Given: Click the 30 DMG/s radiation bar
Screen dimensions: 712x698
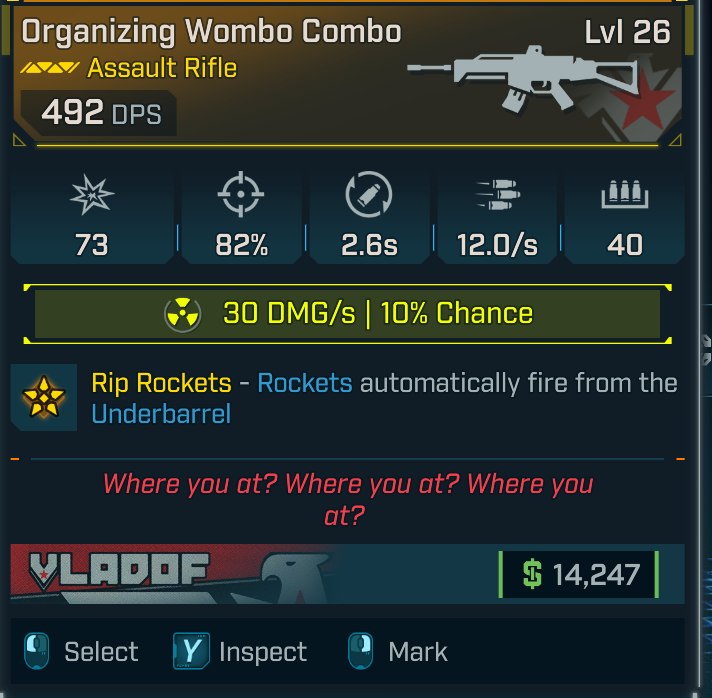Looking at the screenshot, I should click(347, 314).
